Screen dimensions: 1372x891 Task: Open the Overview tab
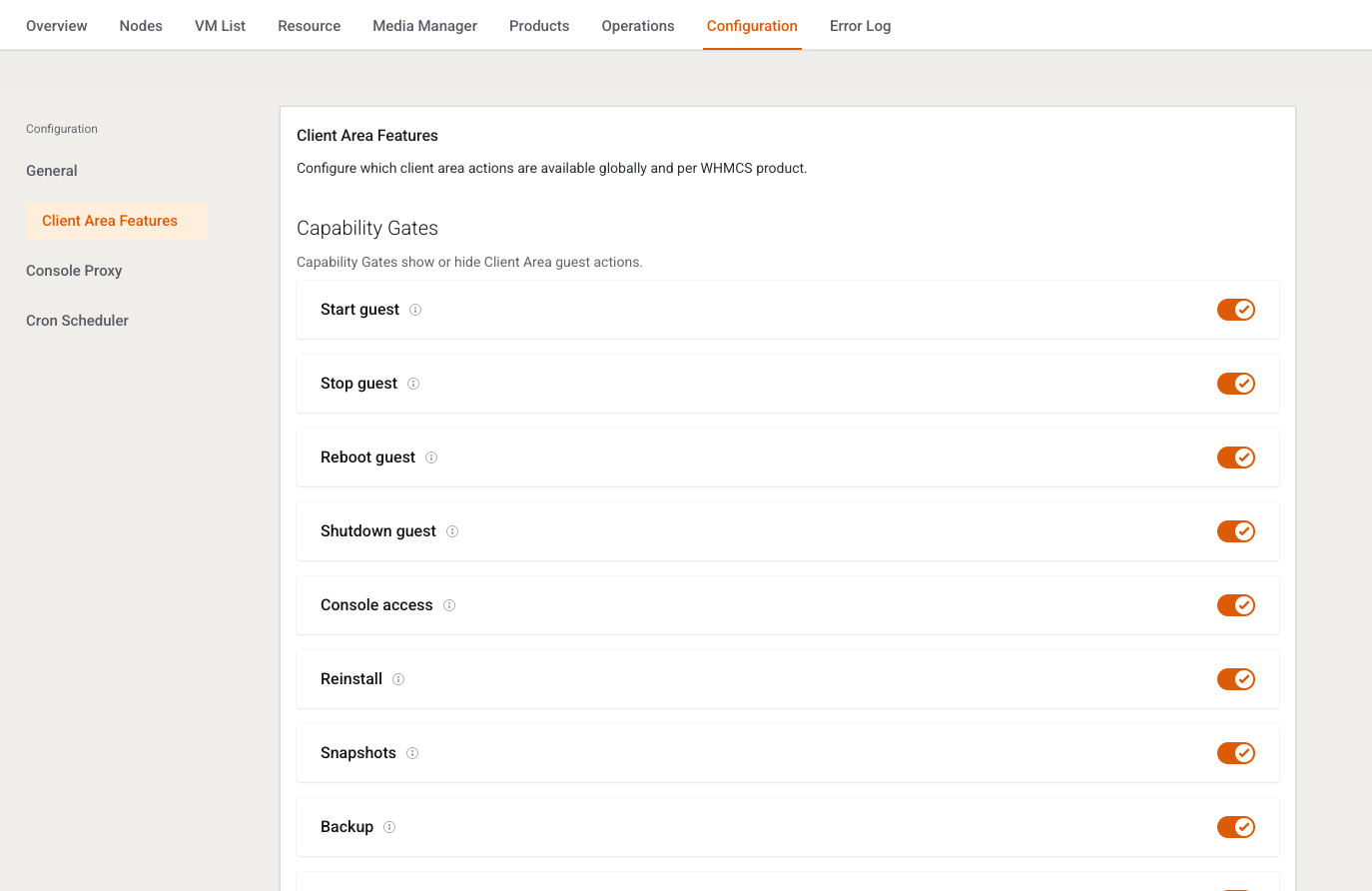57,26
